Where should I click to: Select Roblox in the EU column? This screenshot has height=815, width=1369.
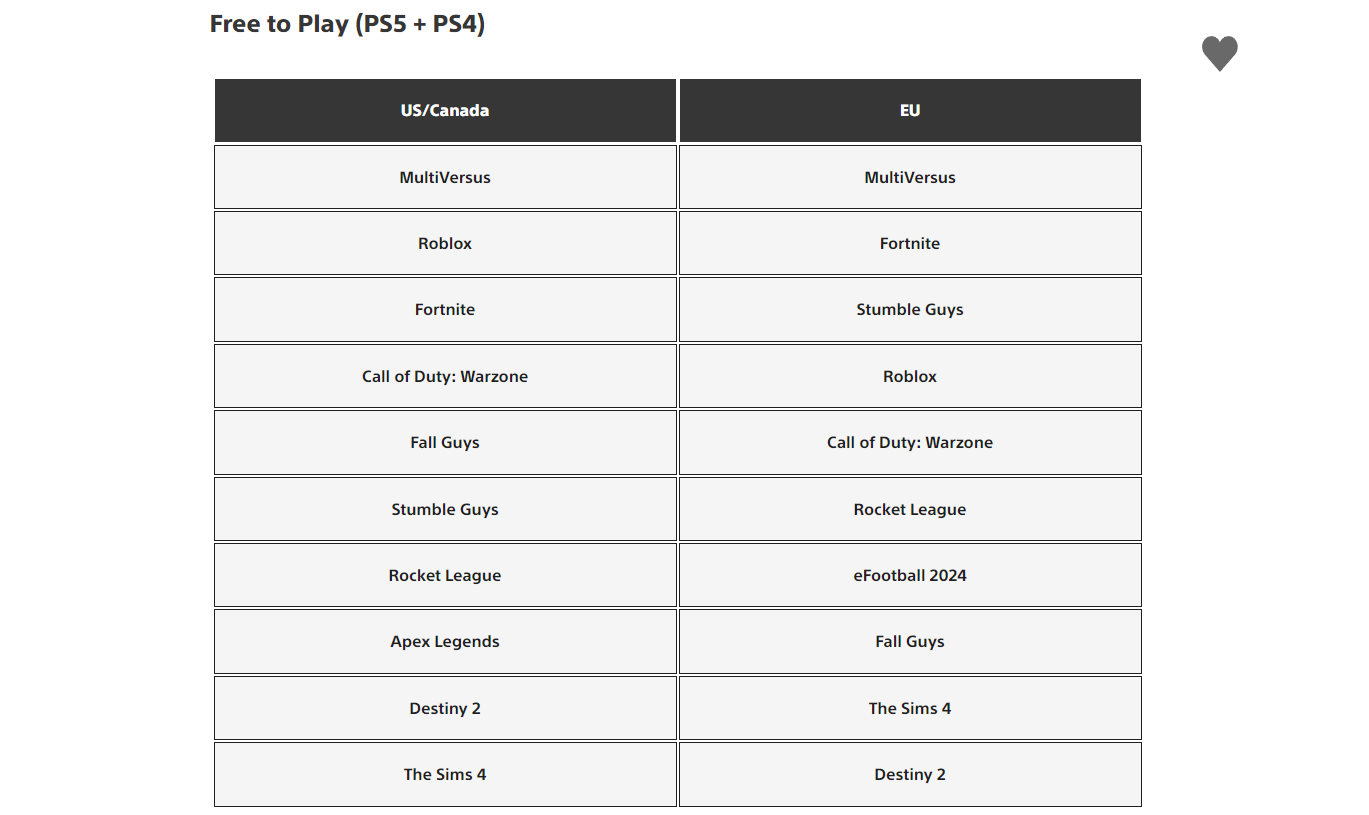click(910, 376)
